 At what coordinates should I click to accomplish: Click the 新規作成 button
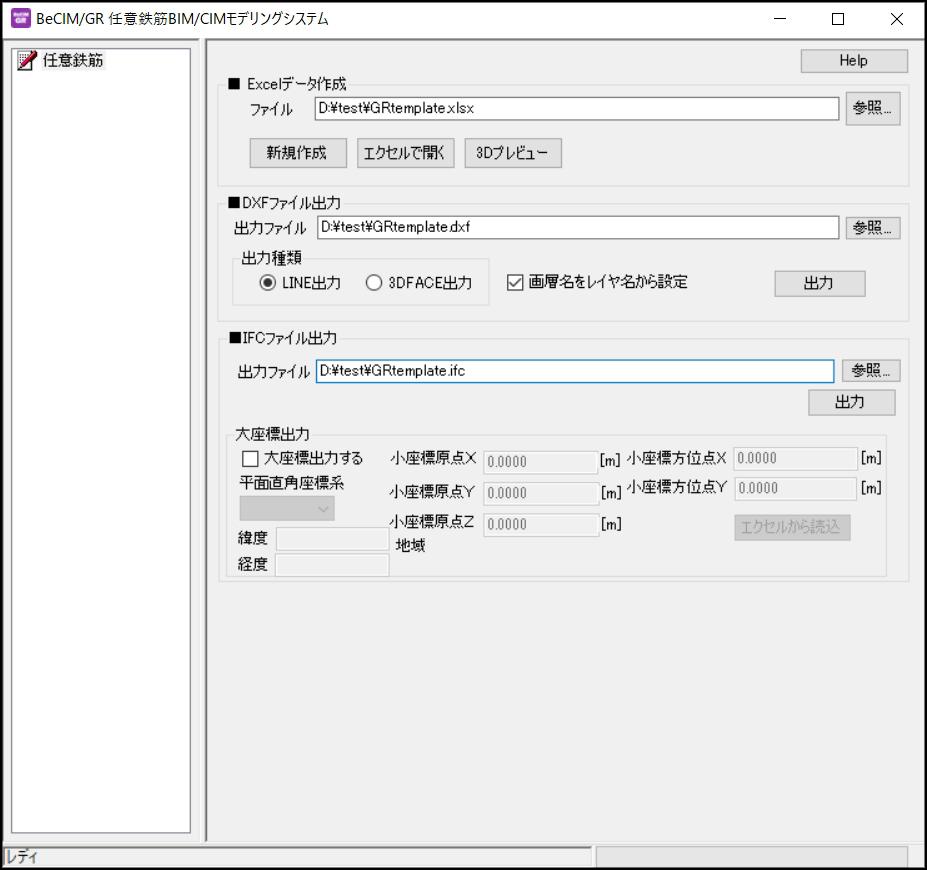click(298, 153)
